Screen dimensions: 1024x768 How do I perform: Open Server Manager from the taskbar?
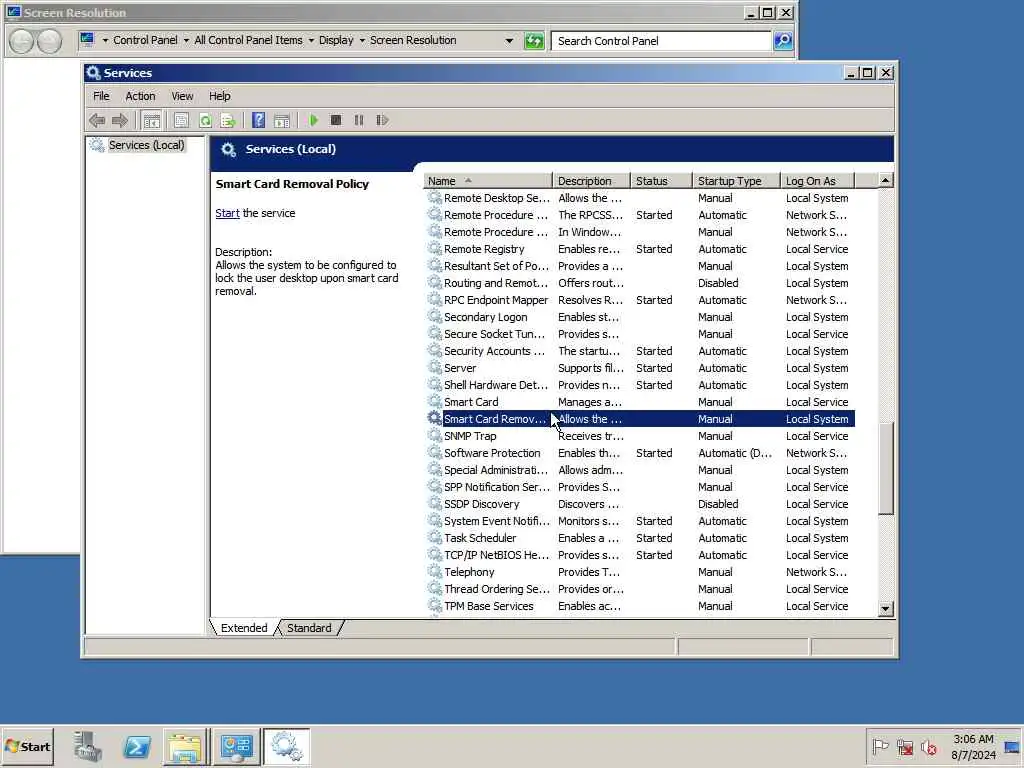pyautogui.click(x=87, y=746)
